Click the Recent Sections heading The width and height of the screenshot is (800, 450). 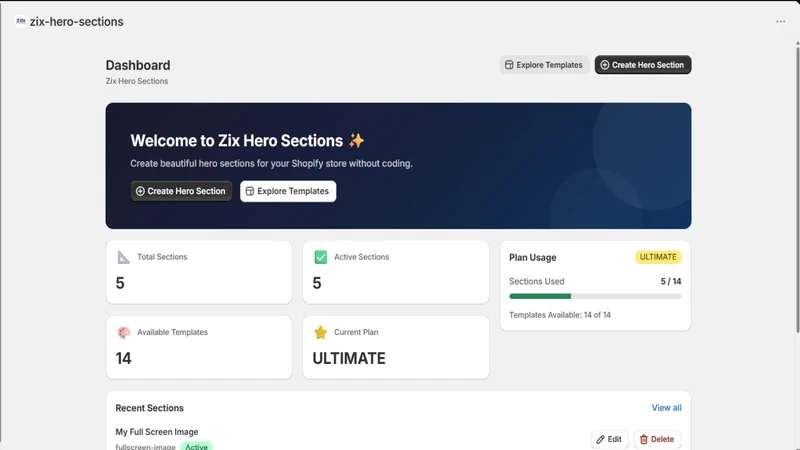[x=149, y=408]
